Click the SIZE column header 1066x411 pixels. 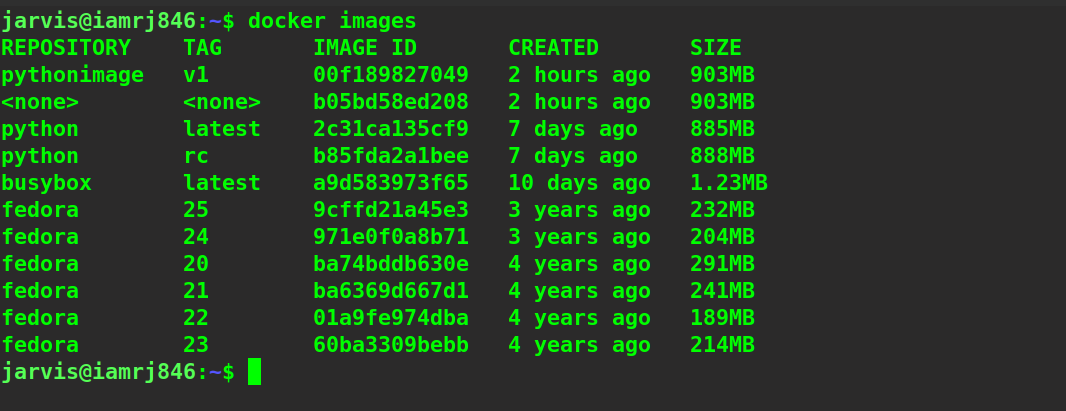(716, 48)
